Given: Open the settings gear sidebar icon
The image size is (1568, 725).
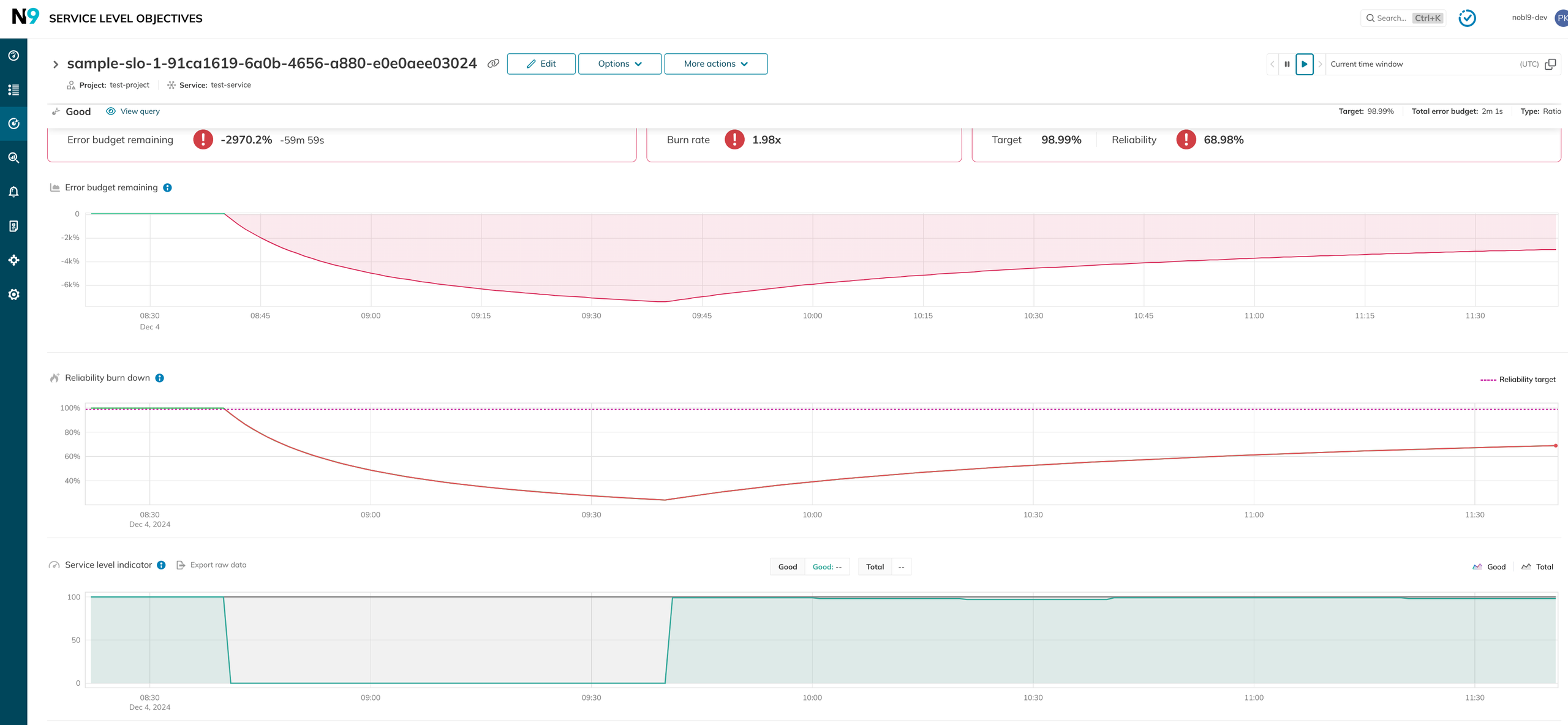Looking at the screenshot, I should 13,295.
